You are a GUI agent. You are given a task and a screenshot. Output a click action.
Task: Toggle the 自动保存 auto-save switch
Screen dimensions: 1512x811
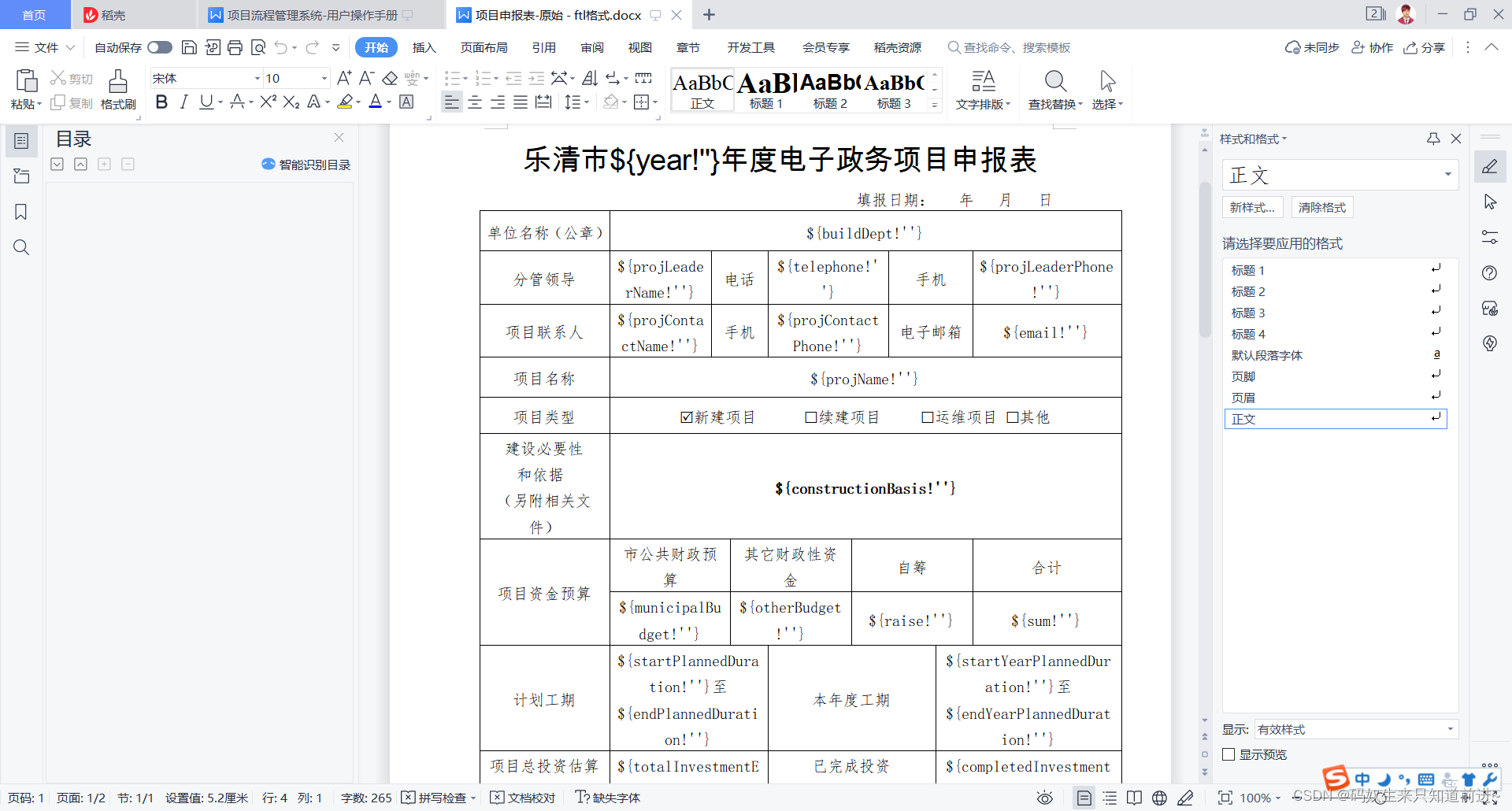(x=160, y=47)
